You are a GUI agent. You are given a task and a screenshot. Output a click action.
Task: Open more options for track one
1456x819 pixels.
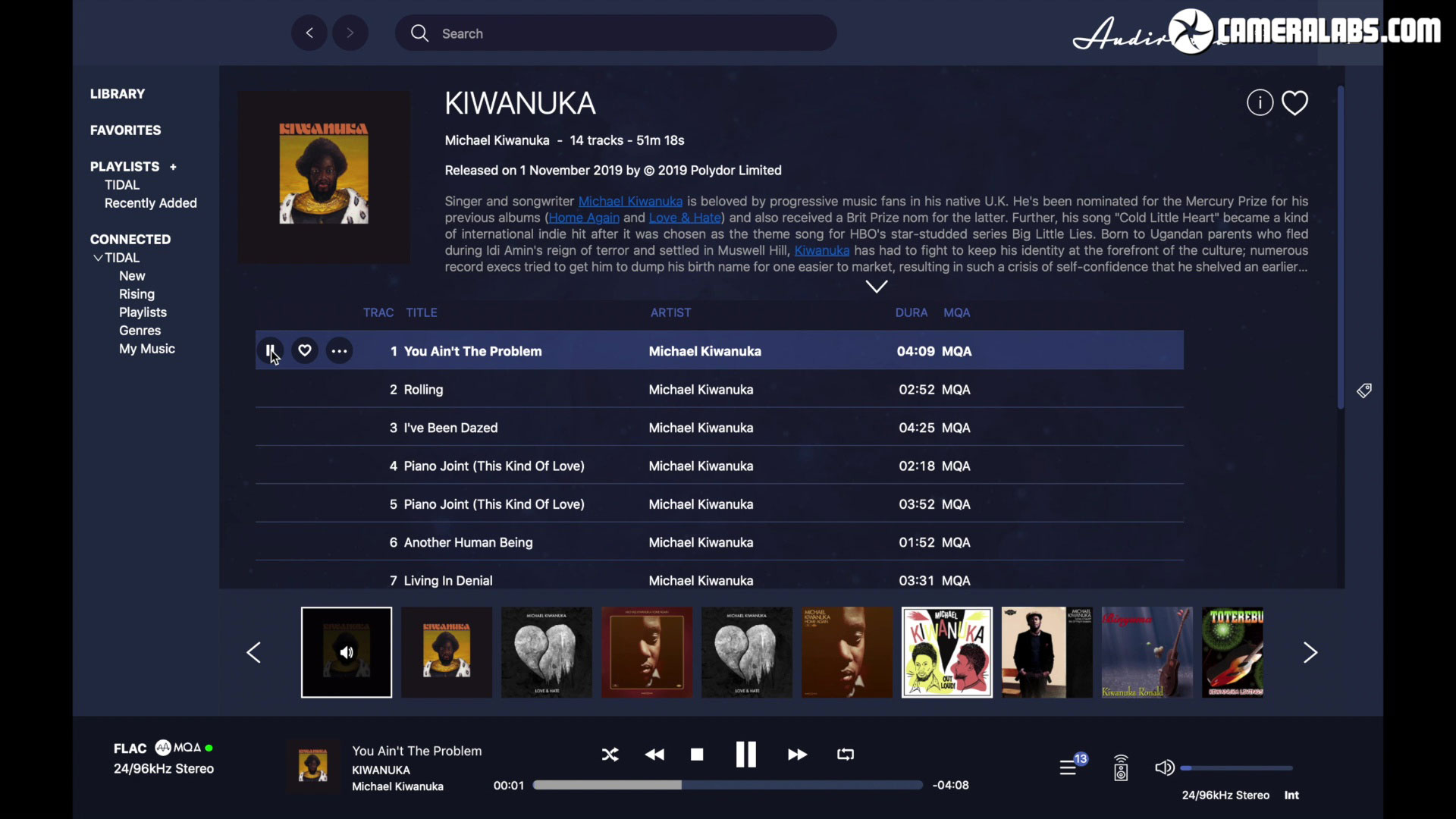[339, 350]
